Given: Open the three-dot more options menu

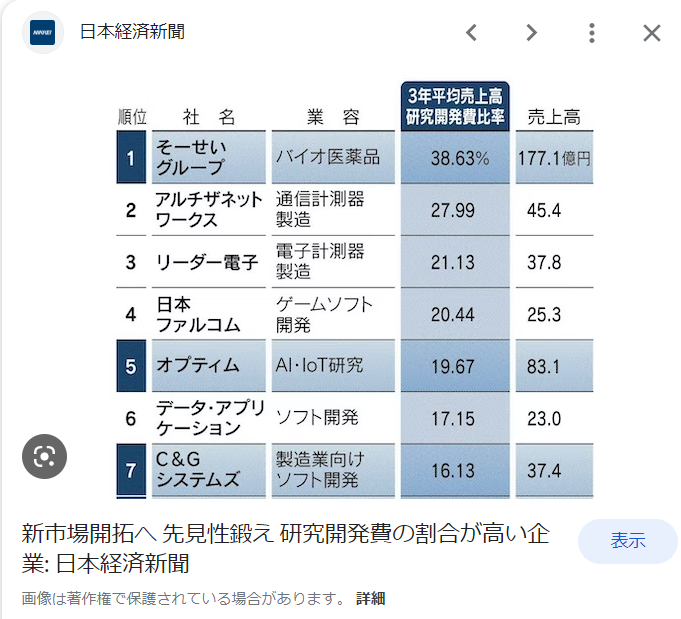Looking at the screenshot, I should click(592, 33).
